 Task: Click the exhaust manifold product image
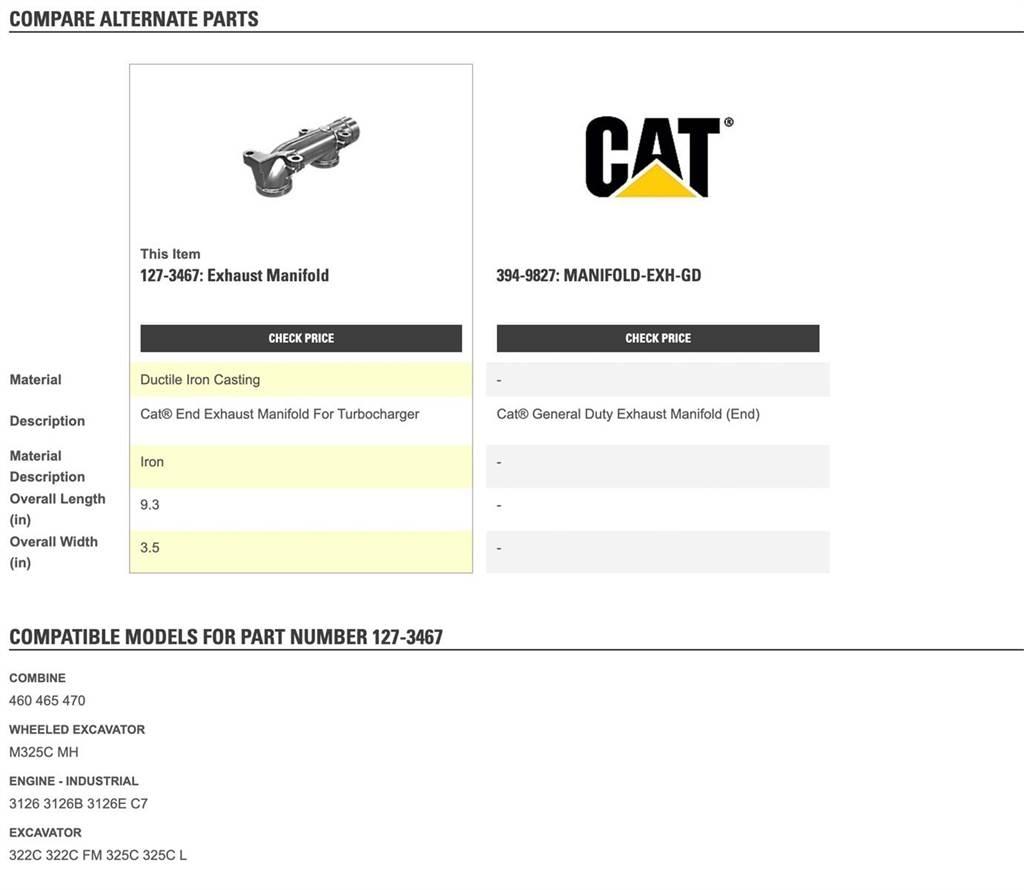[x=300, y=155]
